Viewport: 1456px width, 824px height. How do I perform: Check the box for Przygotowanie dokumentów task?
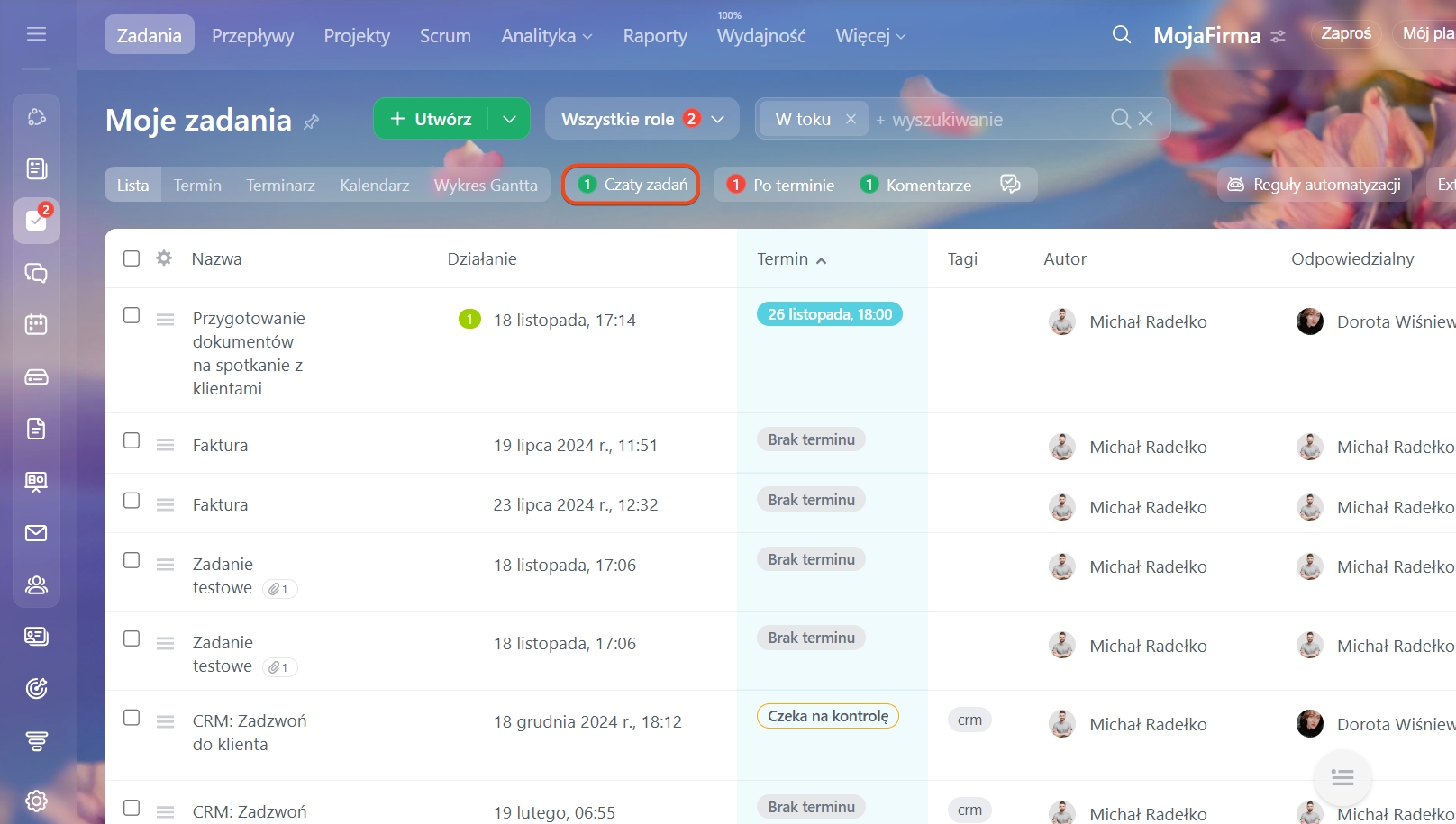[132, 315]
